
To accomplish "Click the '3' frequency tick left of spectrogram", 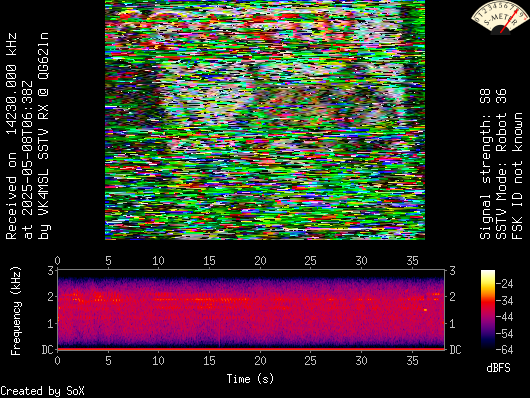I will [50, 271].
